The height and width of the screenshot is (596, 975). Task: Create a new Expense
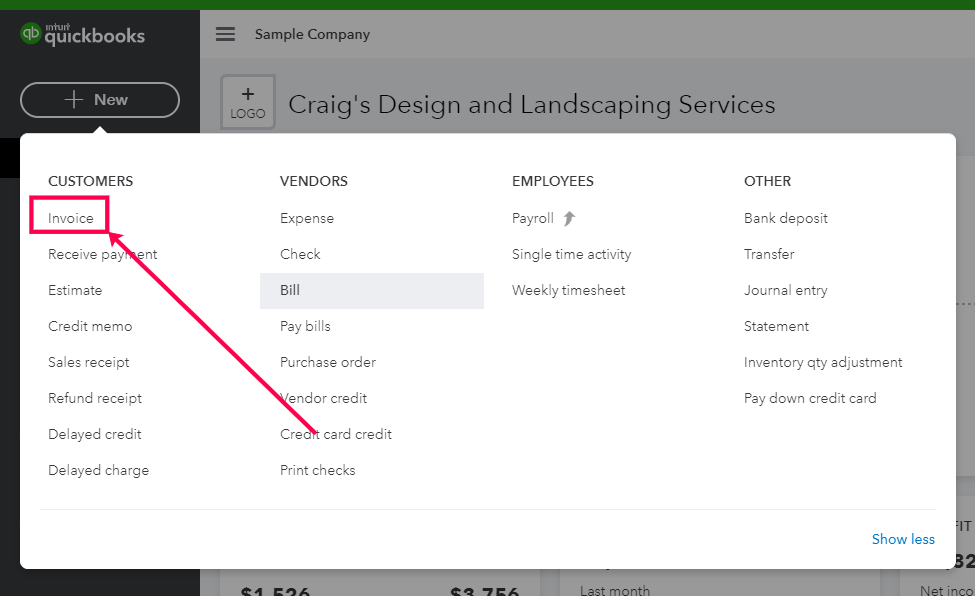tap(307, 218)
